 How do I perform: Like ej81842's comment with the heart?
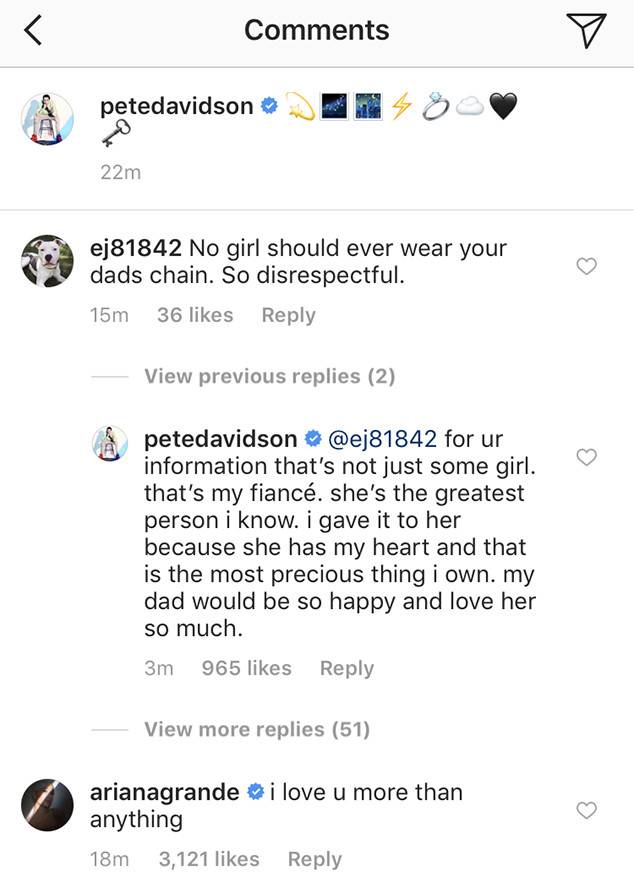pos(586,266)
